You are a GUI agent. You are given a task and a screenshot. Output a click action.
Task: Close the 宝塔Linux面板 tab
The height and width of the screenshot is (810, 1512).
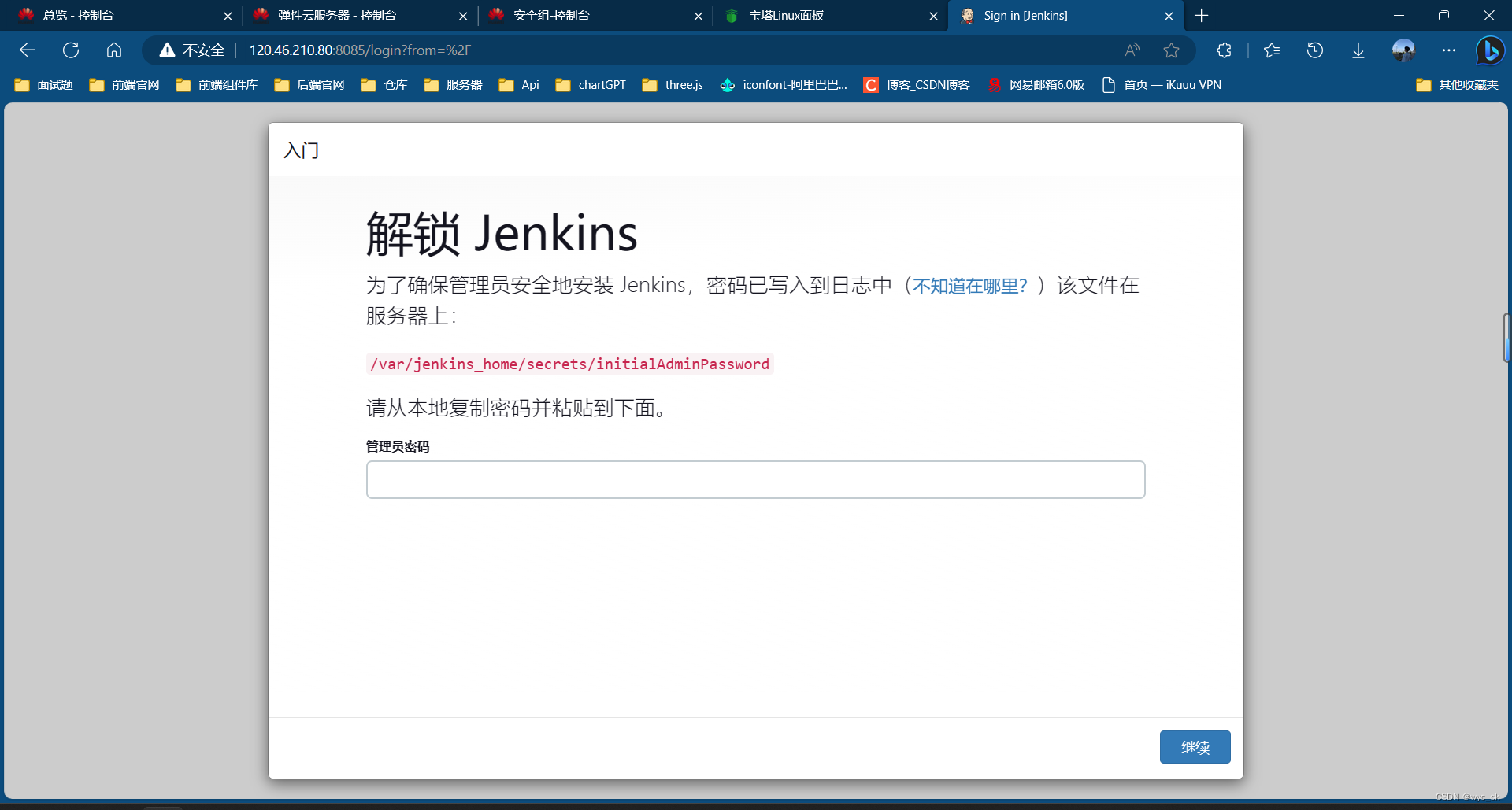tap(933, 16)
